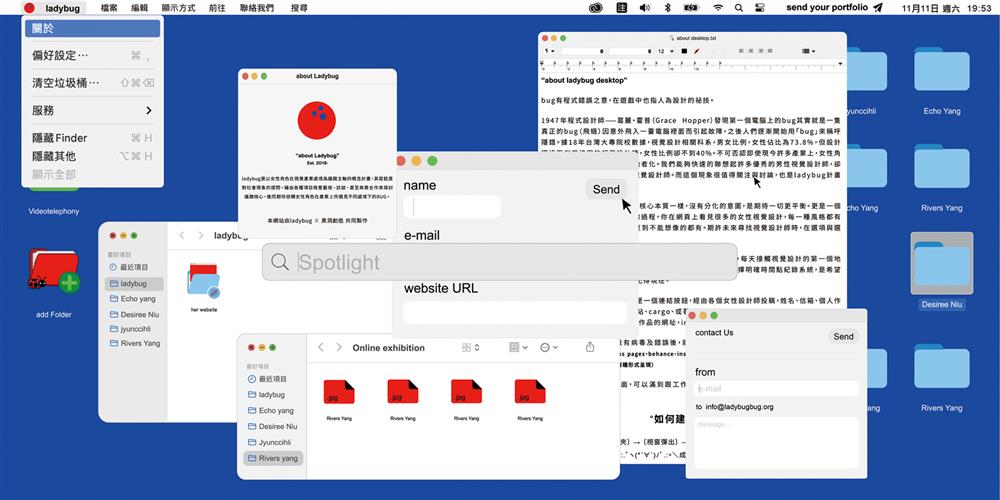Expand the 服務 submenu arrow
This screenshot has width=1000, height=500.
click(149, 110)
